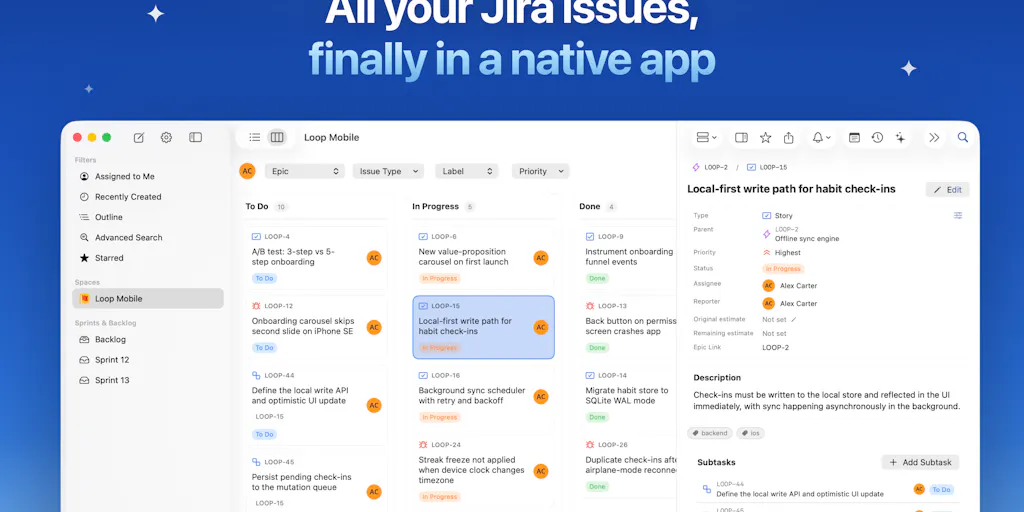Screen dimensions: 1024x512
Task: Open the Epic filter dropdown
Action: point(305,171)
